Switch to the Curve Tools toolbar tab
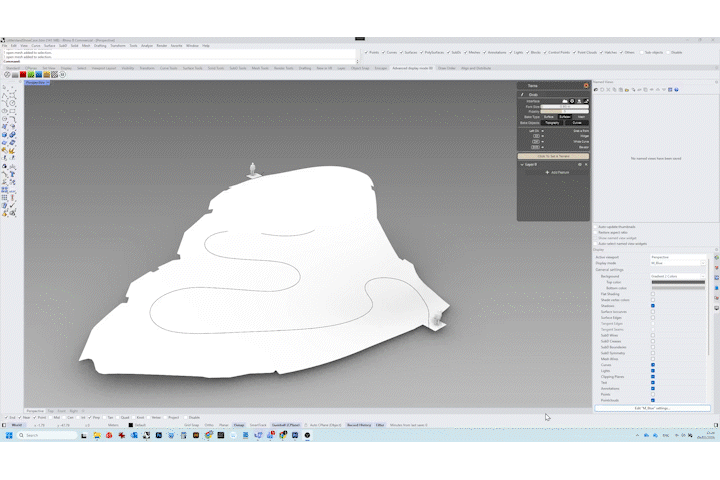This screenshot has width=720, height=480. (x=169, y=68)
